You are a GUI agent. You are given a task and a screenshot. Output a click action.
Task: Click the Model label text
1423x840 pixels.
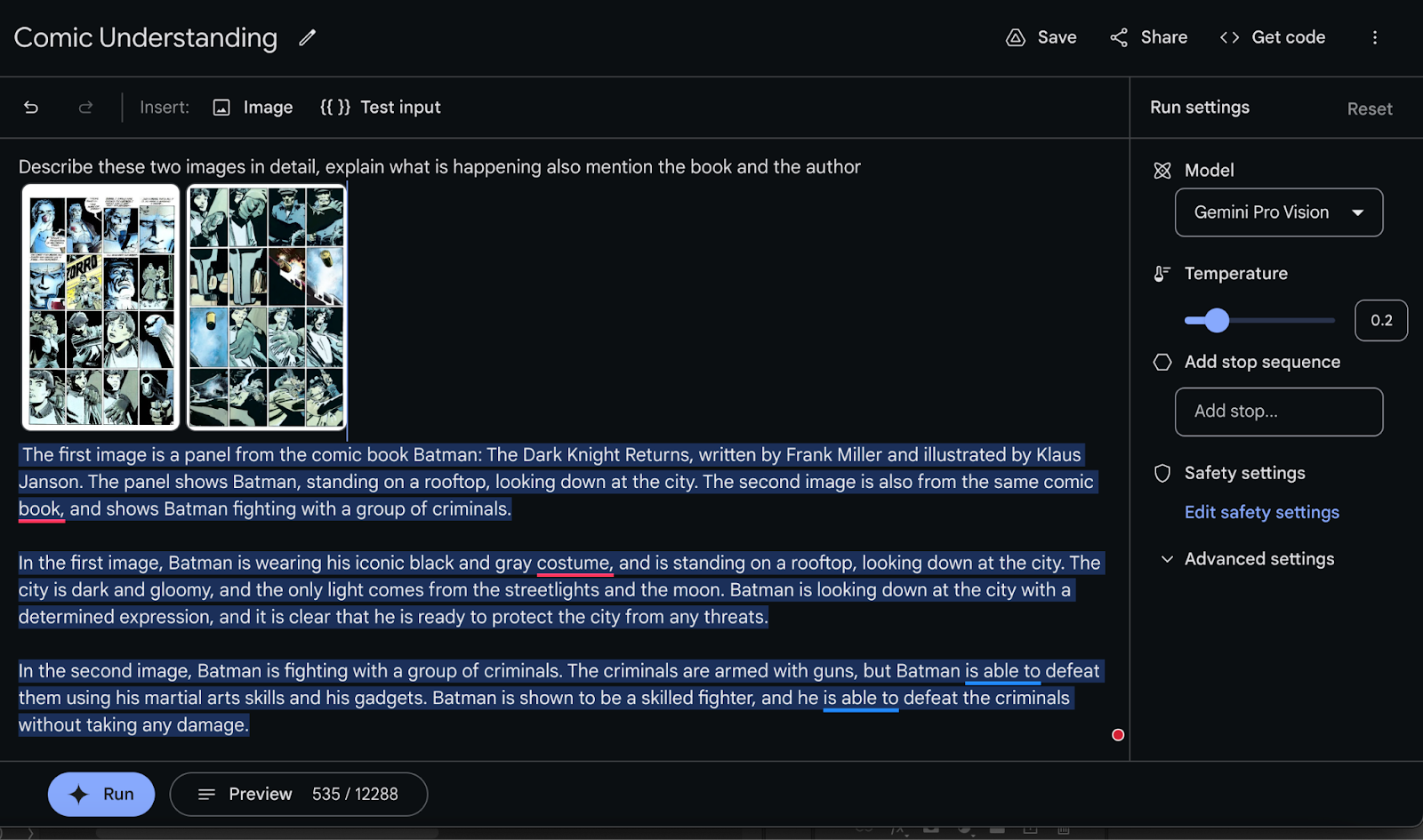[x=1209, y=171]
